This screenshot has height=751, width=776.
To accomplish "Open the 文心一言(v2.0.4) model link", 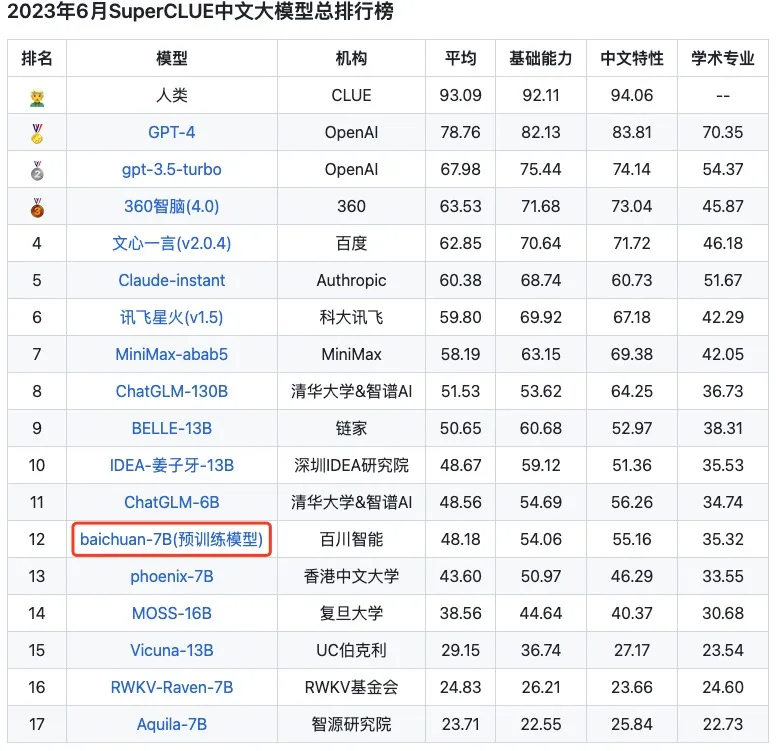I will pyautogui.click(x=172, y=244).
